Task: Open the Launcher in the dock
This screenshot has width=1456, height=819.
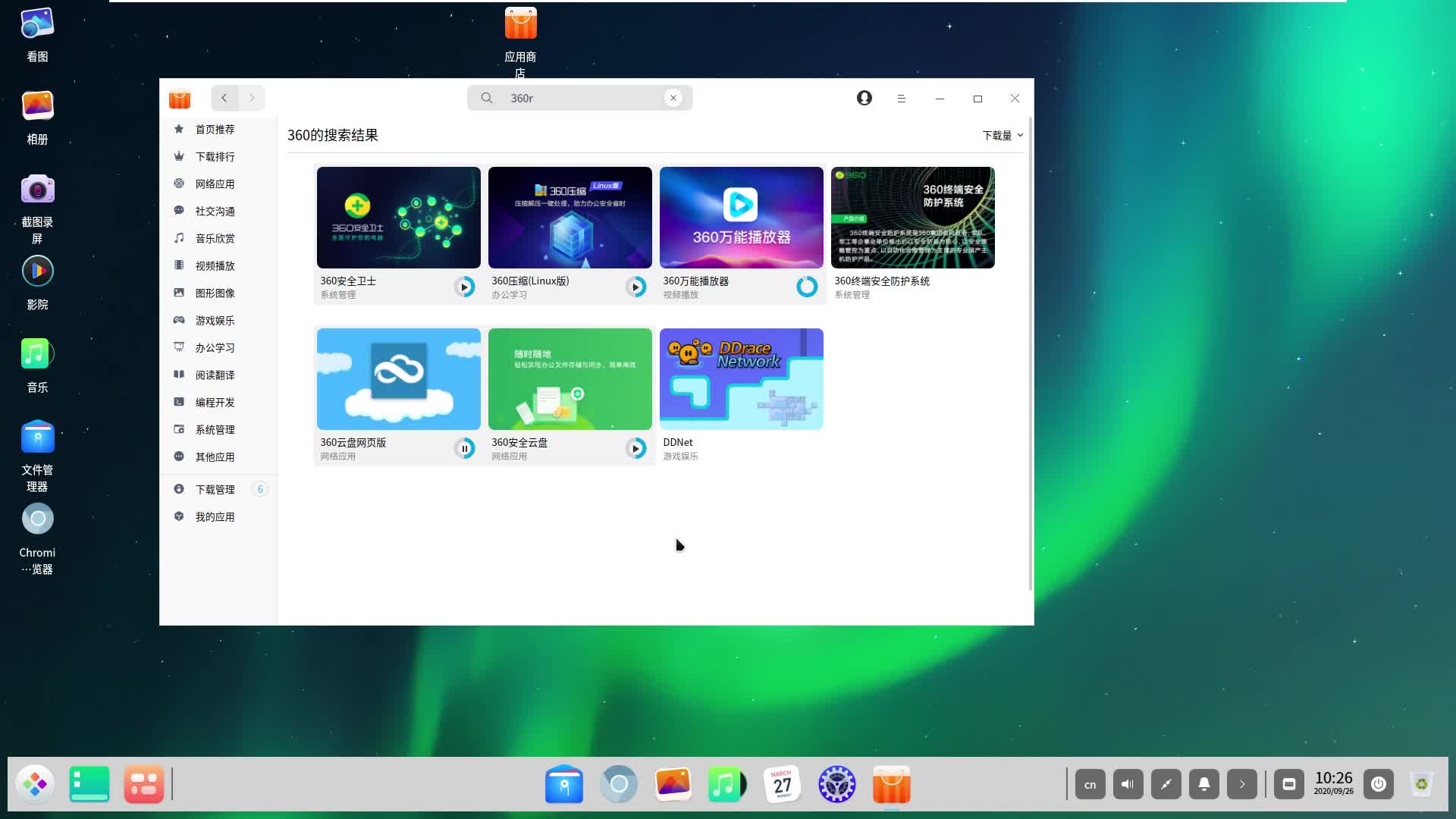Action: [x=35, y=784]
